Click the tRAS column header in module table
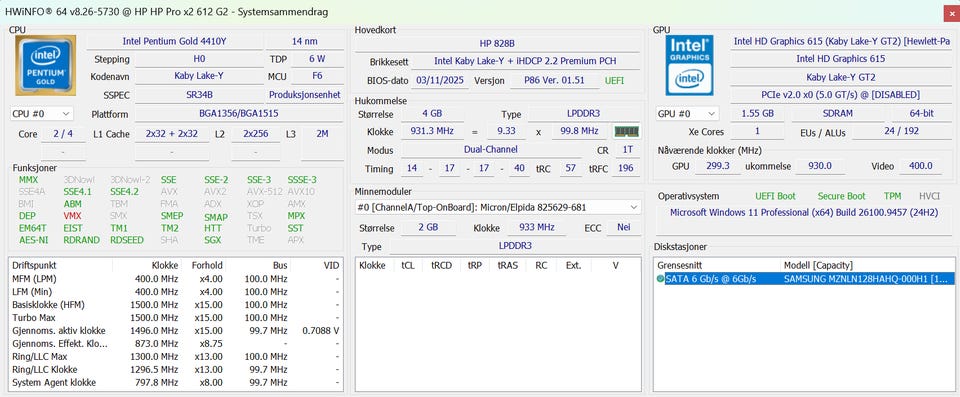960x397 pixels. pyautogui.click(x=508, y=265)
